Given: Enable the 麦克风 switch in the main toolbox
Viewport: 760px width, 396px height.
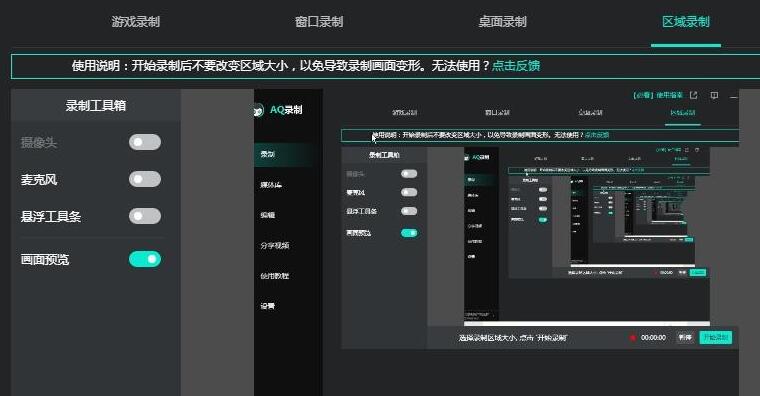Looking at the screenshot, I should pyautogui.click(x=145, y=179).
